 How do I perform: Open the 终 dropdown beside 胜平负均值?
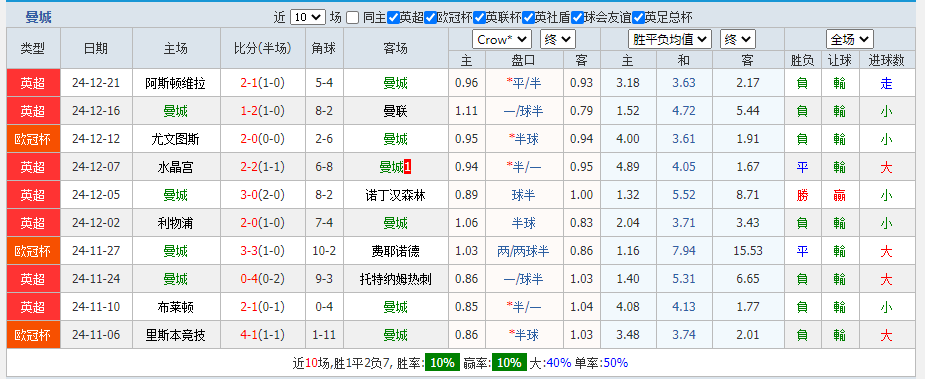737,40
